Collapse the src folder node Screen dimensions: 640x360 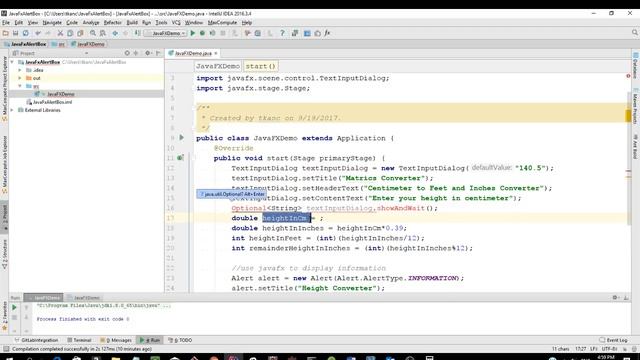(x=20, y=86)
